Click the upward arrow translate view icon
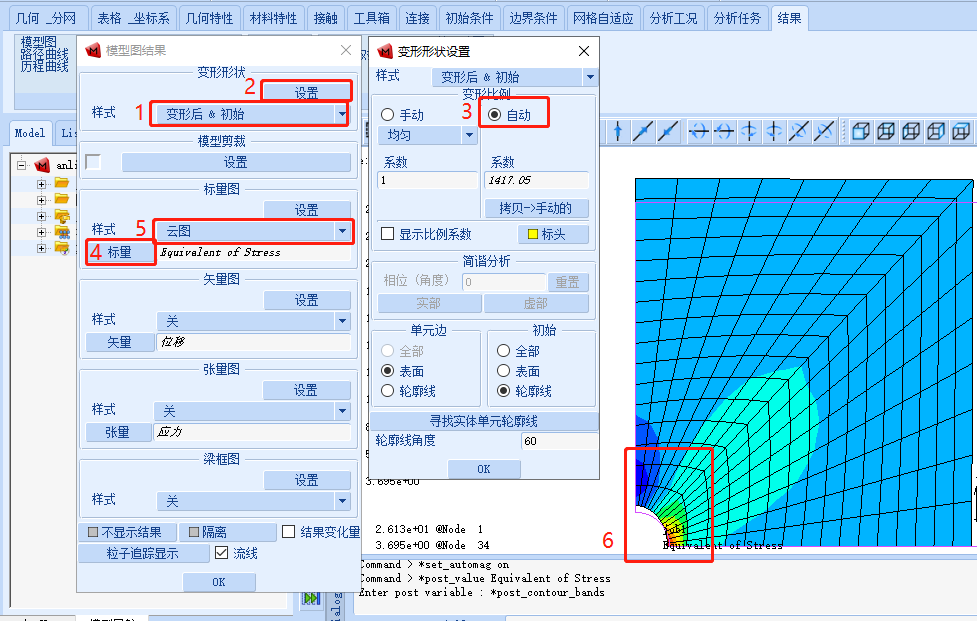Image resolution: width=977 pixels, height=621 pixels. (617, 131)
